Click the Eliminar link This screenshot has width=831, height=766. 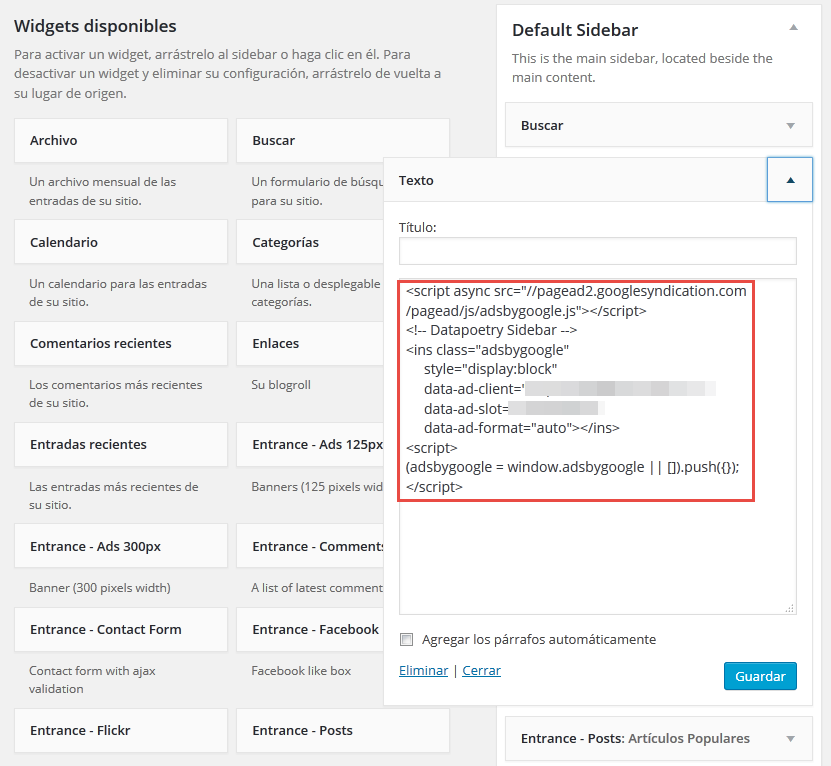pos(423,671)
